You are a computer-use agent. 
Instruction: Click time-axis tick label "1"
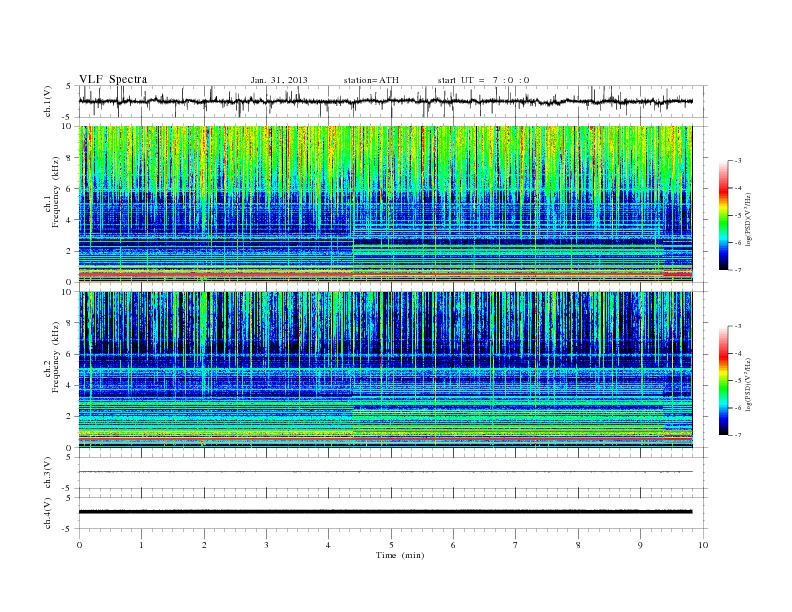(141, 545)
